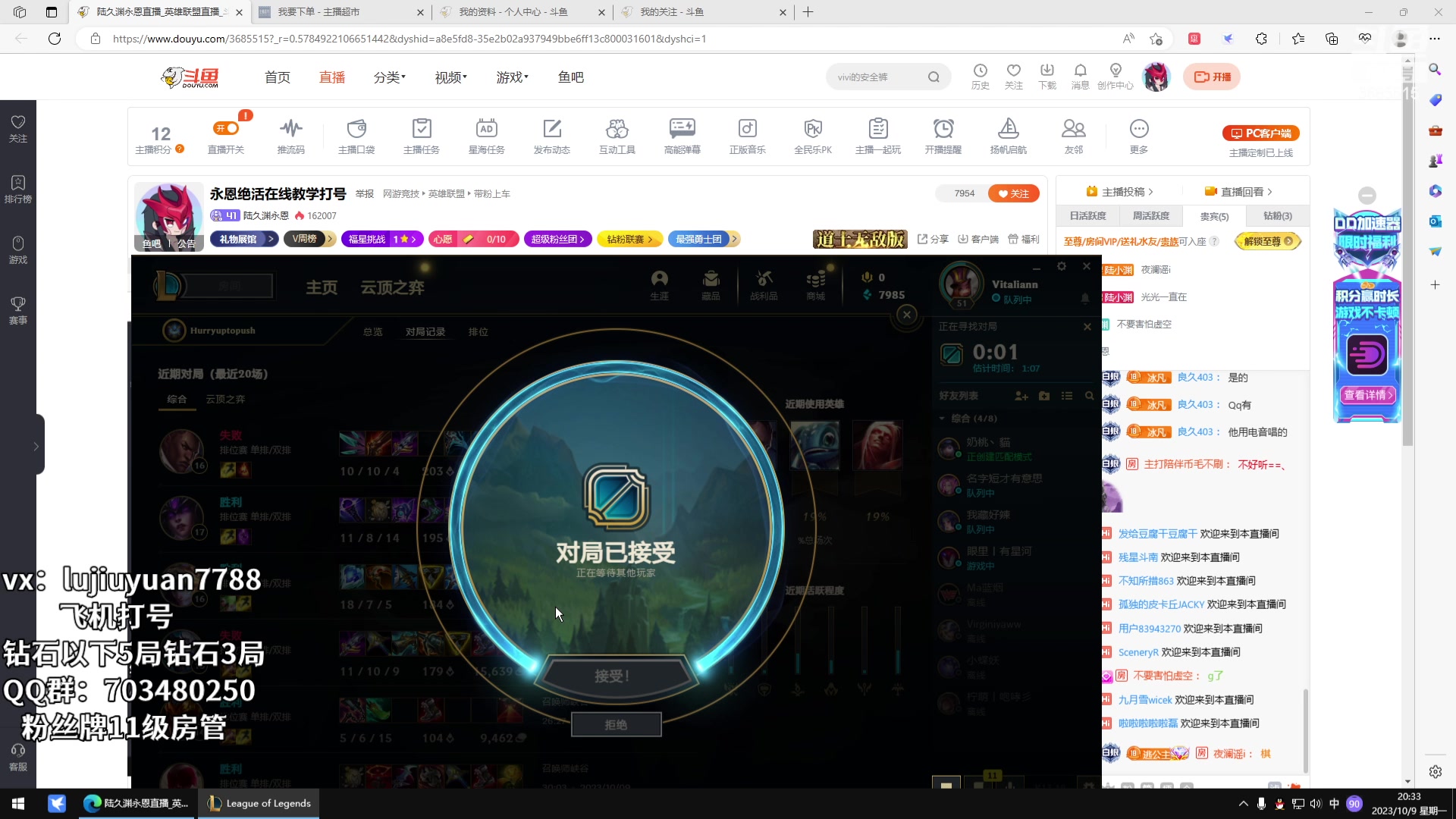Expand the 游戏 games dropdown in navbar

(x=513, y=77)
